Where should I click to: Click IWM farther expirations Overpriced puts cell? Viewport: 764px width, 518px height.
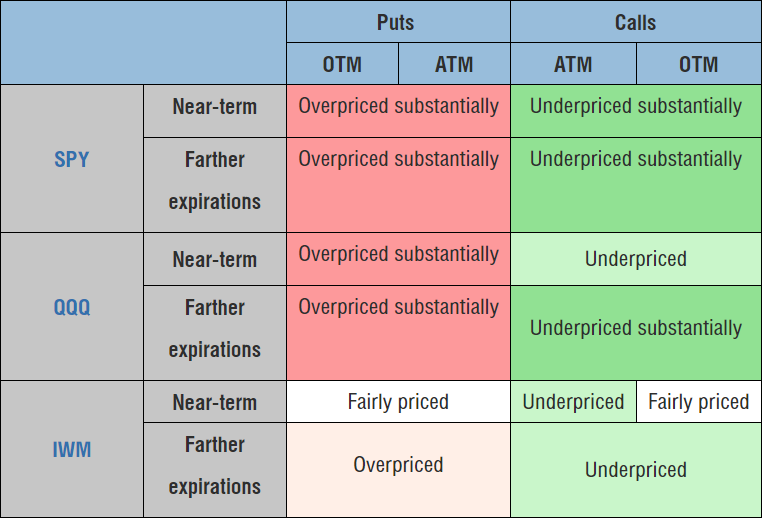(398, 470)
